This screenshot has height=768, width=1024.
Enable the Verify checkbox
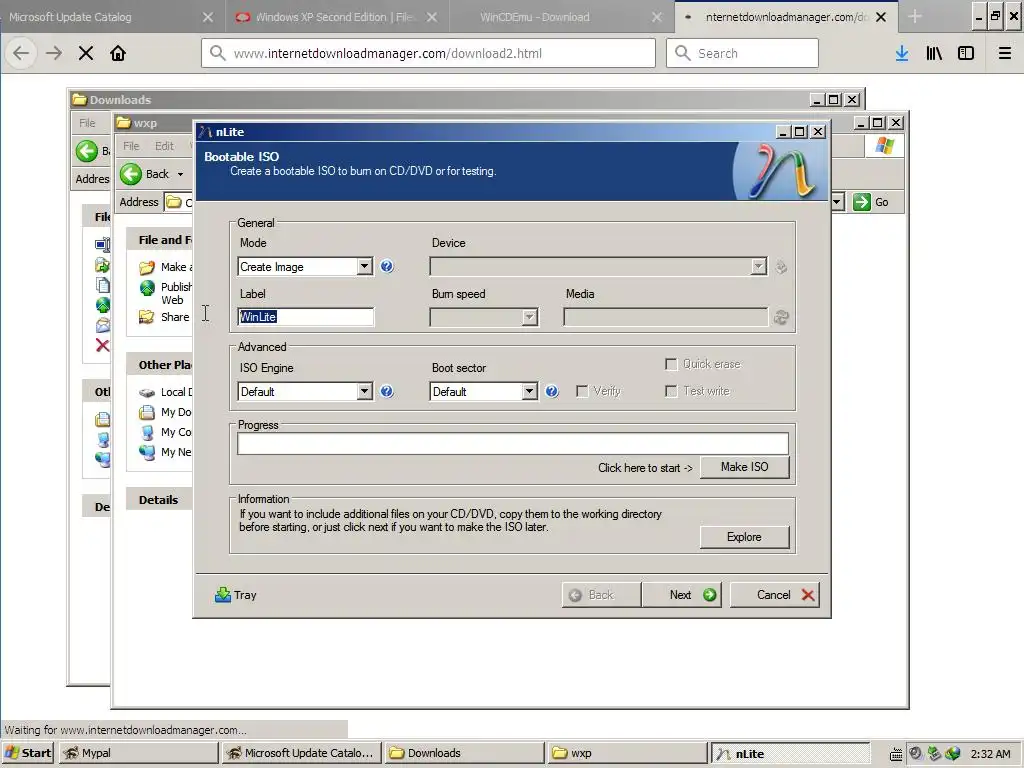click(x=582, y=391)
